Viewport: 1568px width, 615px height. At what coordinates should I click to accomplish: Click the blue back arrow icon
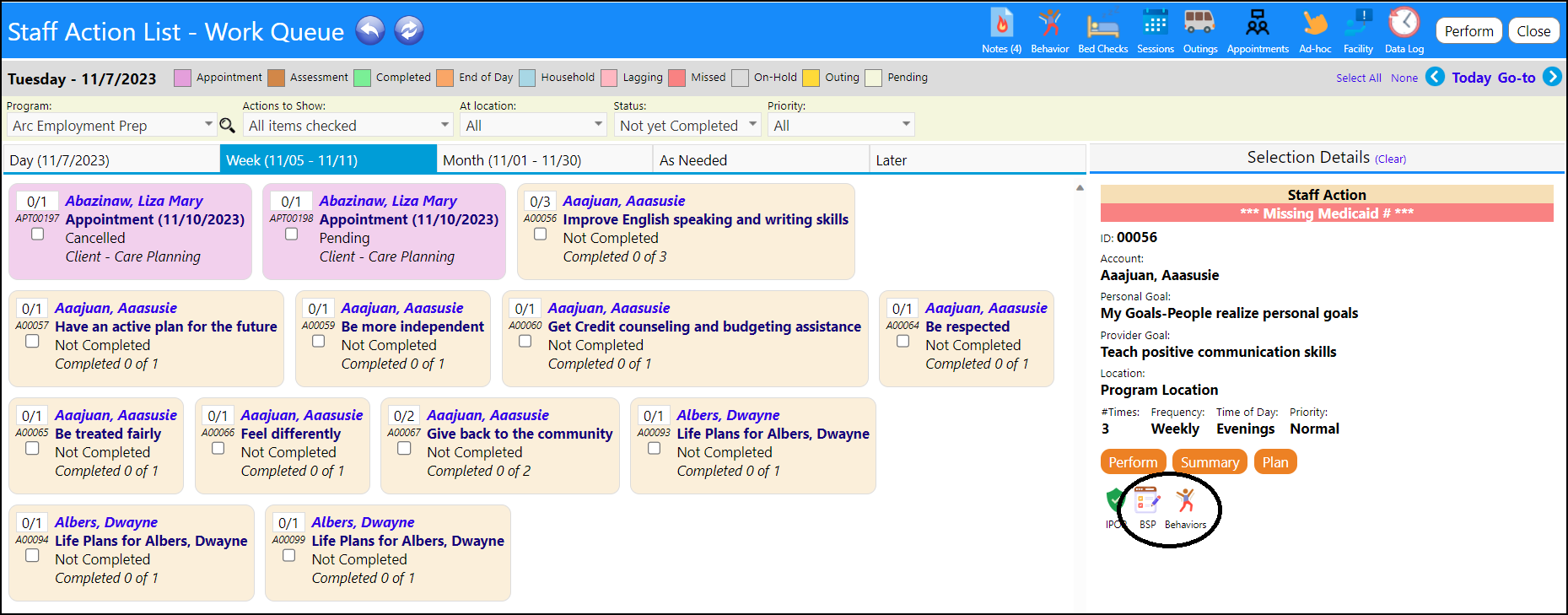pos(370,30)
